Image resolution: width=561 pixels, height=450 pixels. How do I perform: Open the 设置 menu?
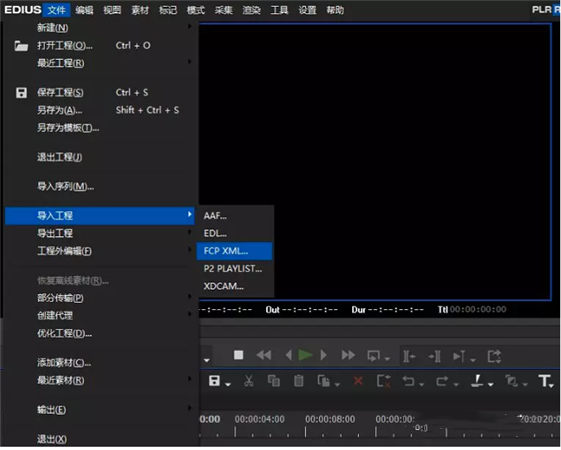[x=307, y=10]
